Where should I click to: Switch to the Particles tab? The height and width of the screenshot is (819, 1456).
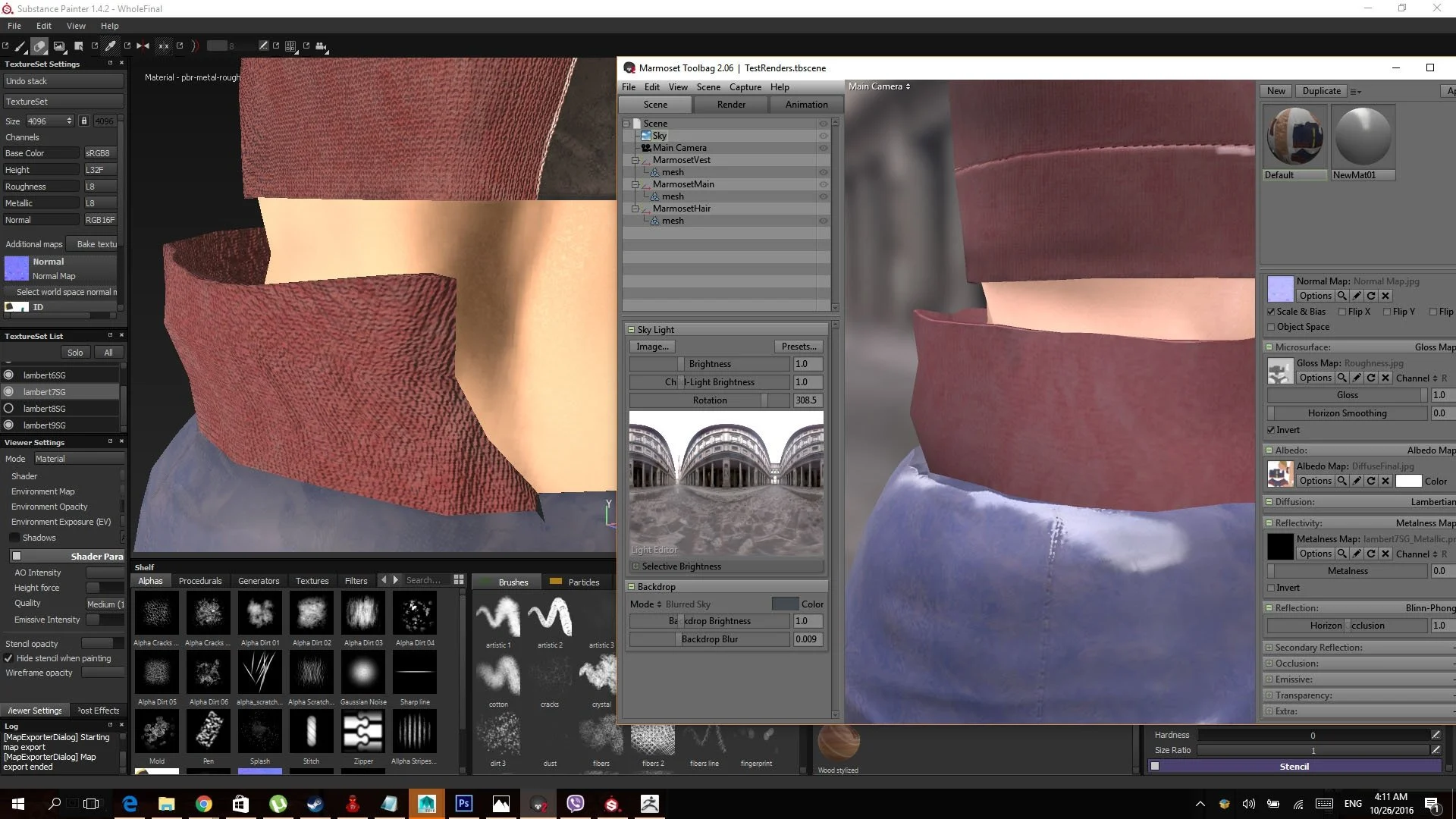click(575, 582)
